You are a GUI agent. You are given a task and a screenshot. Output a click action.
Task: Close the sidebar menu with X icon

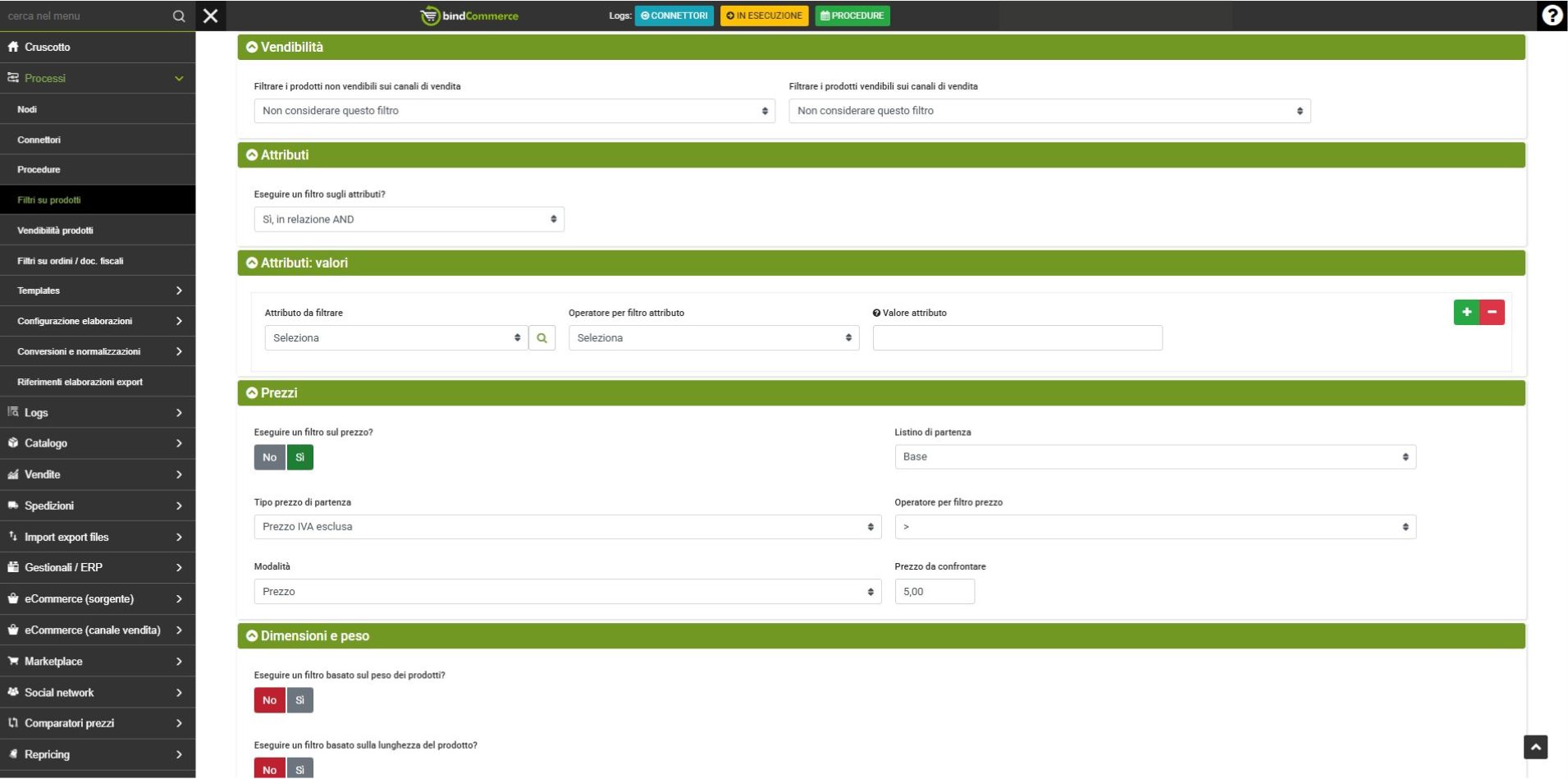click(211, 16)
